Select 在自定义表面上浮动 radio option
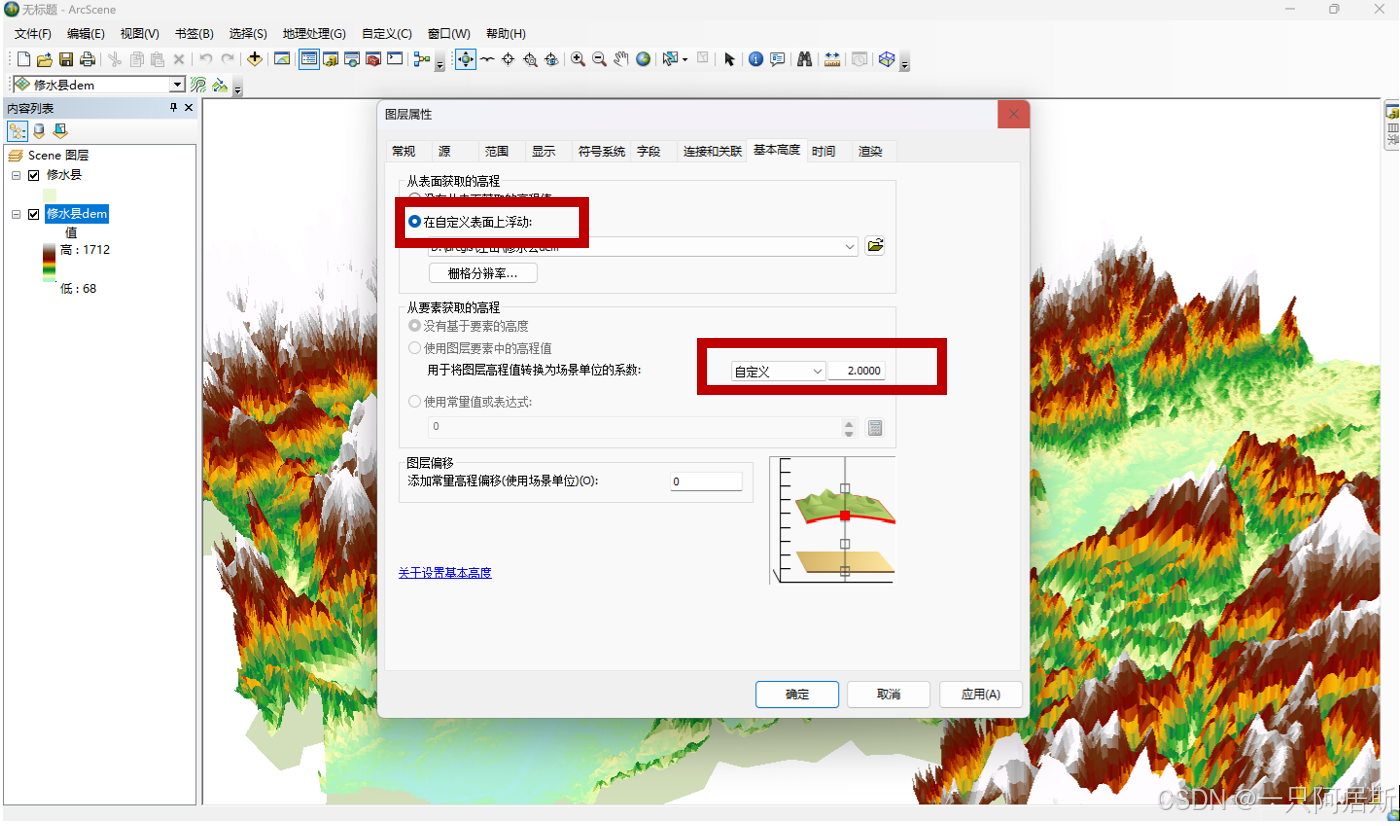This screenshot has height=826, width=1400. 414,222
